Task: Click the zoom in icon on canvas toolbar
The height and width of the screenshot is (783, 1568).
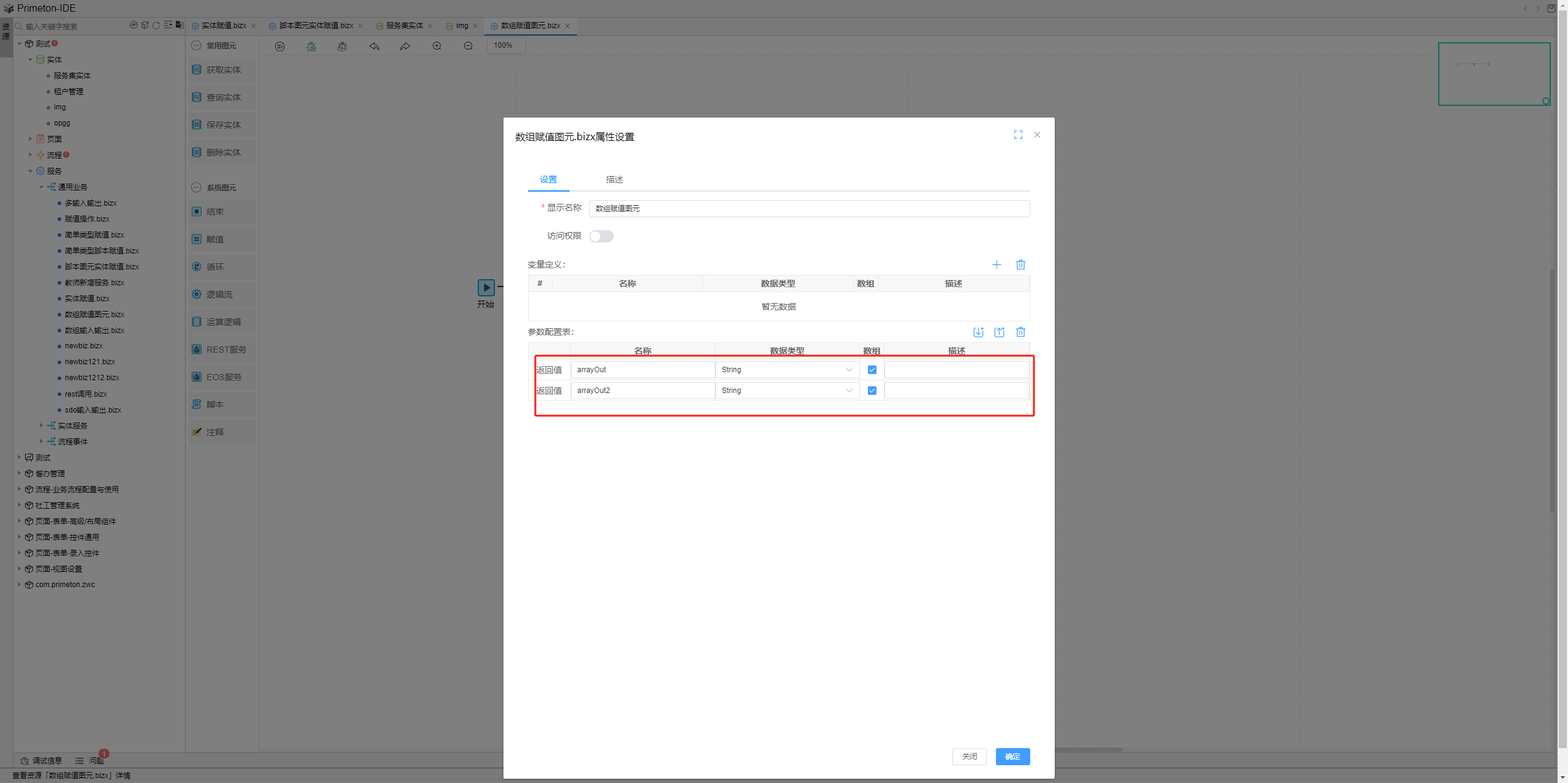Action: (437, 46)
